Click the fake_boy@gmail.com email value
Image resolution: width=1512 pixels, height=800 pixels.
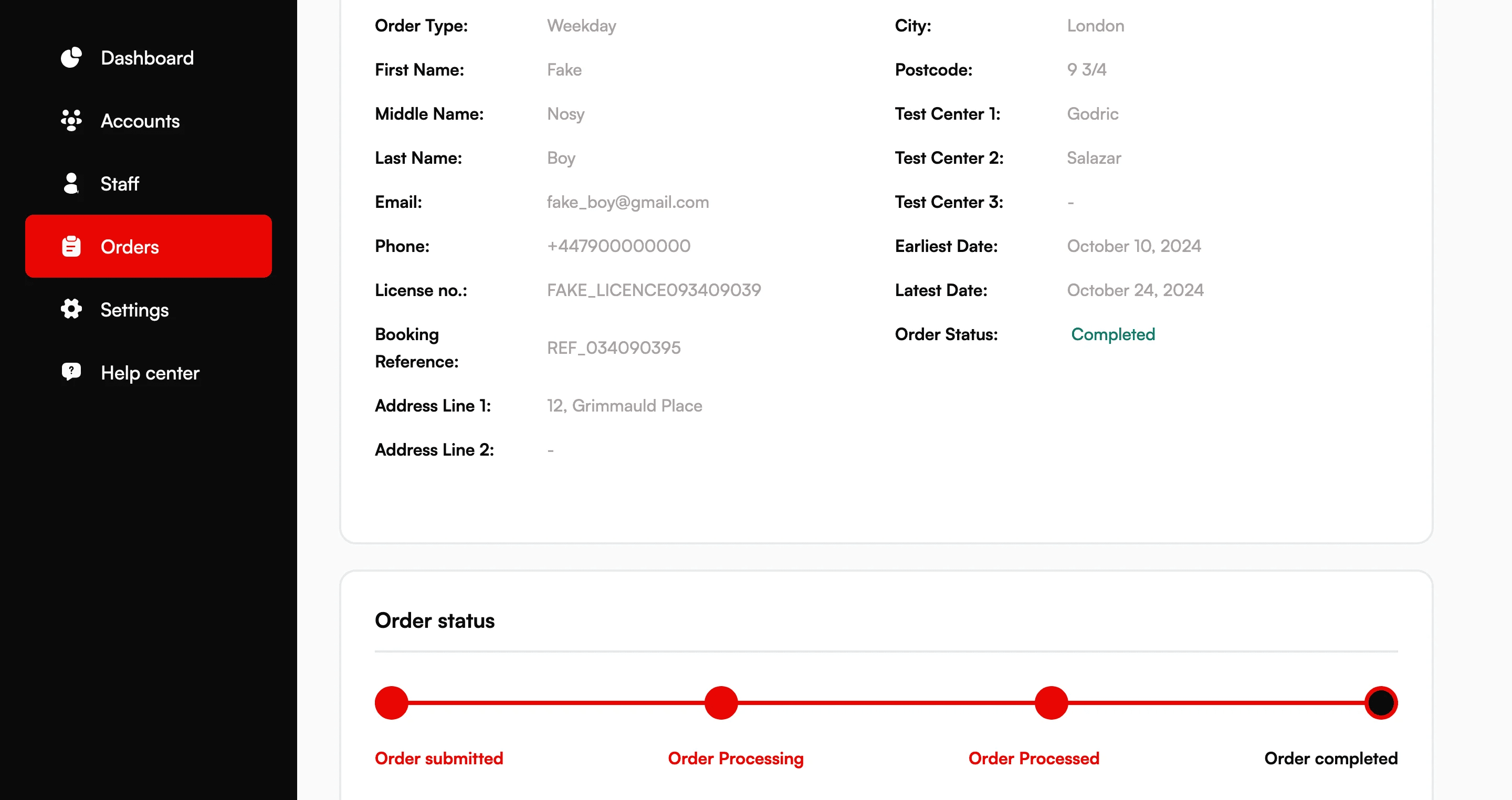(x=627, y=202)
